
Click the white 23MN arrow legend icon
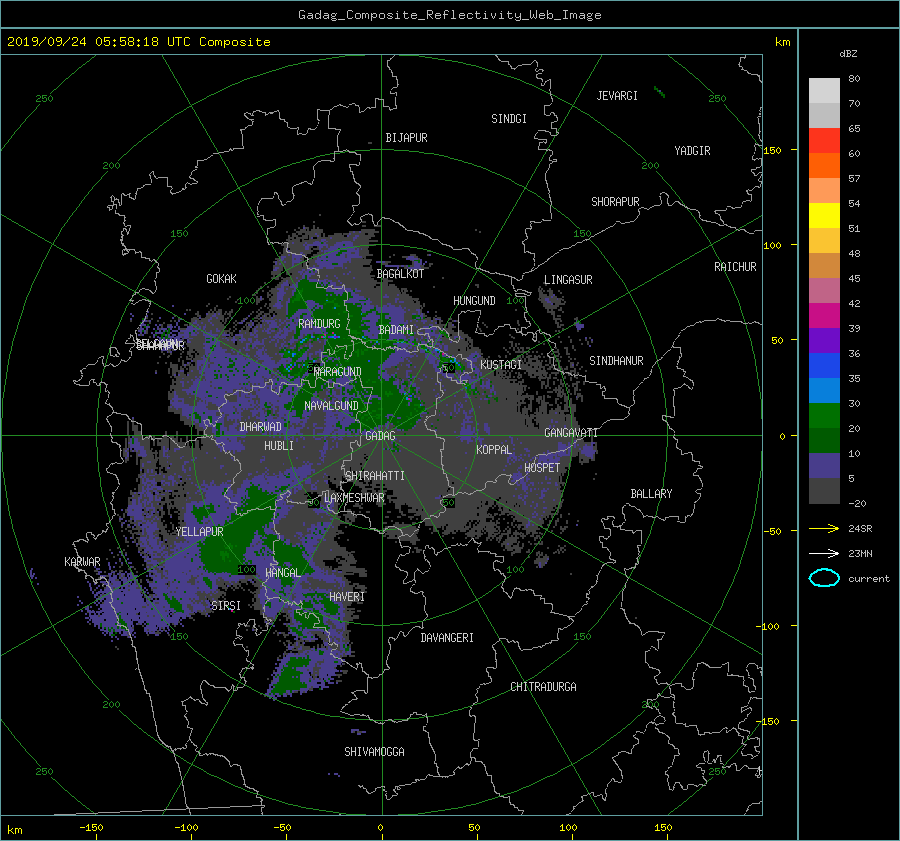(824, 553)
